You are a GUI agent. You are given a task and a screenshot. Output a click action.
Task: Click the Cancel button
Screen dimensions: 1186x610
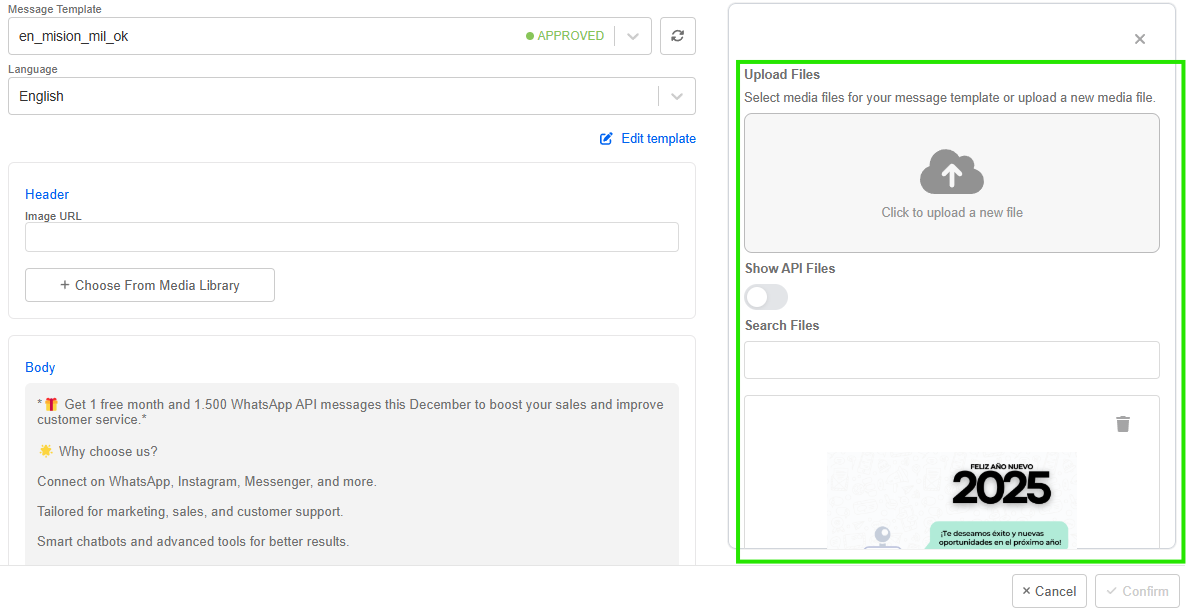[x=1049, y=591]
